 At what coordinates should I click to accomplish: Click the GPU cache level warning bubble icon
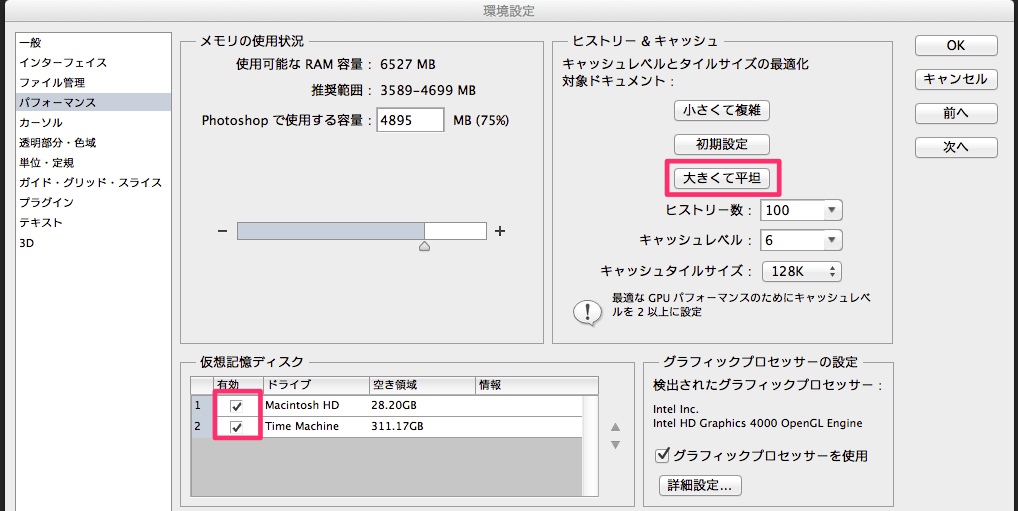(586, 311)
